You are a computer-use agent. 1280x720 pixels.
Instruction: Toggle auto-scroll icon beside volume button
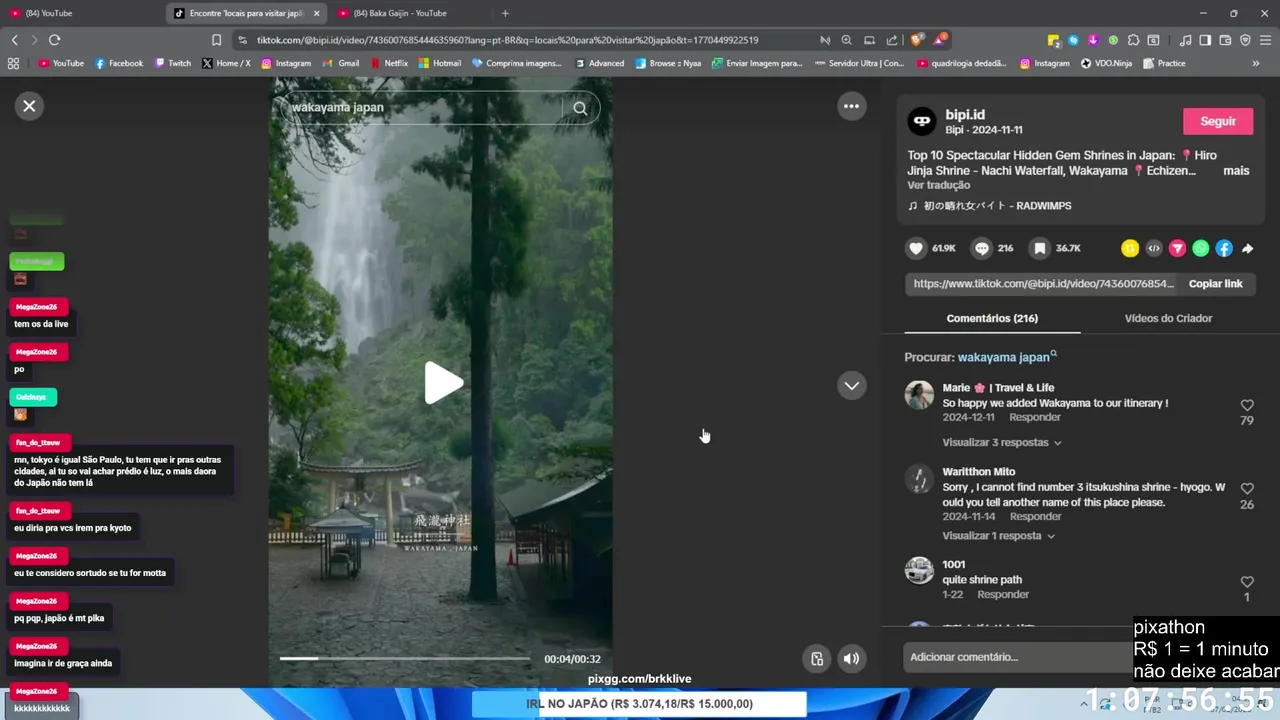[x=817, y=658]
